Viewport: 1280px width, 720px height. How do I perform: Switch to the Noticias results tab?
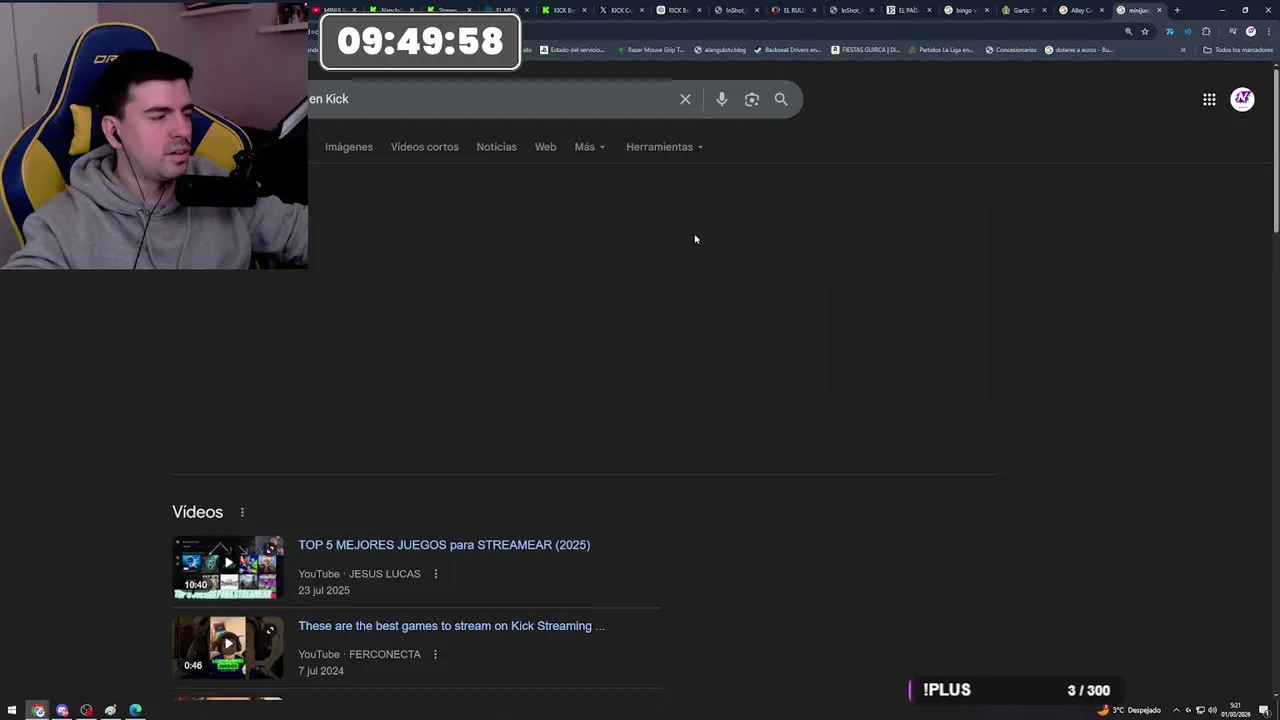click(x=496, y=147)
